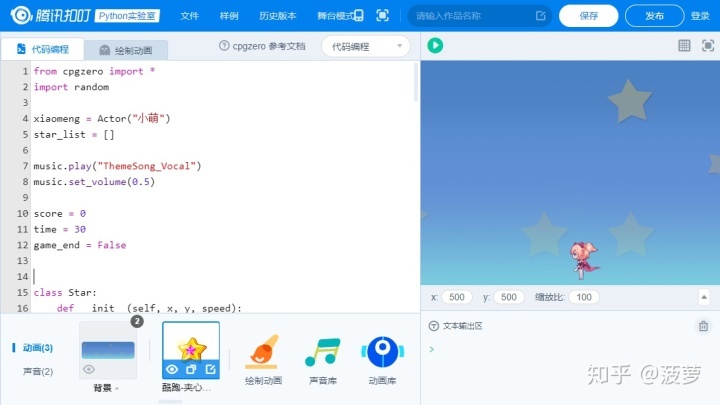Toggle eye icon on star sprite

(172, 369)
